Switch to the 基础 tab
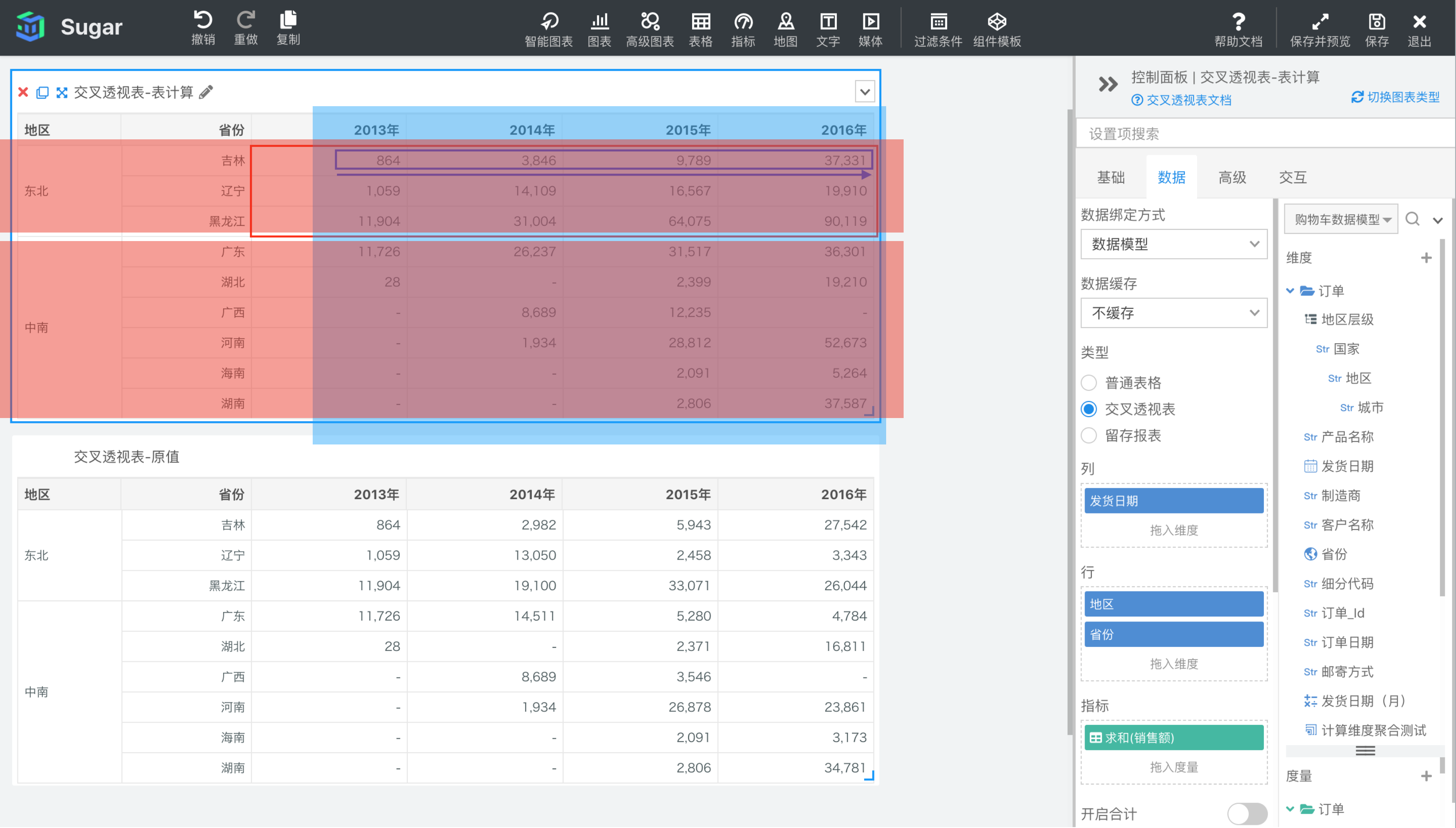This screenshot has height=828, width=1456. tap(1110, 177)
